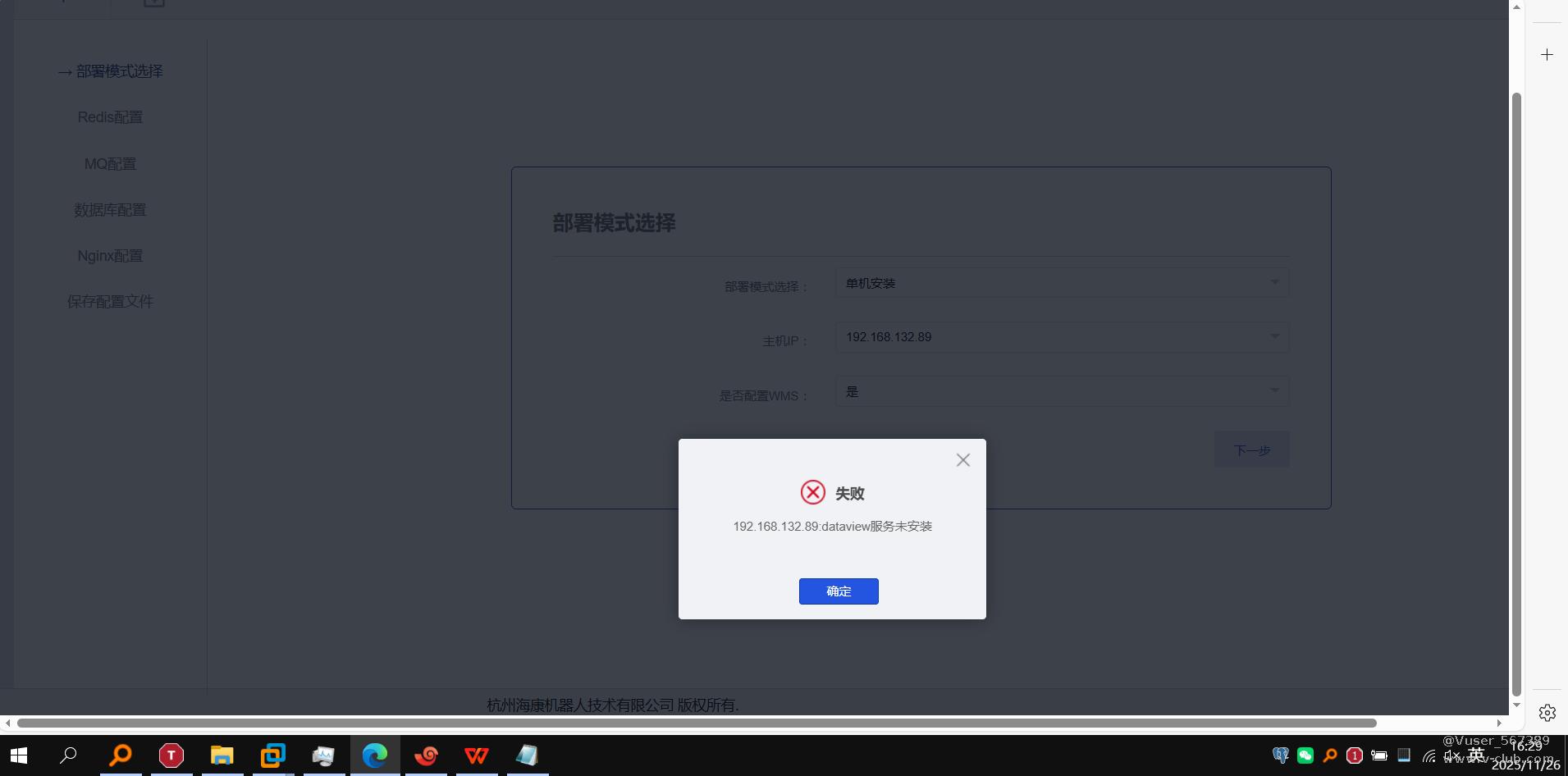Click the 下一步 button
The width and height of the screenshot is (1568, 776).
pos(1251,450)
